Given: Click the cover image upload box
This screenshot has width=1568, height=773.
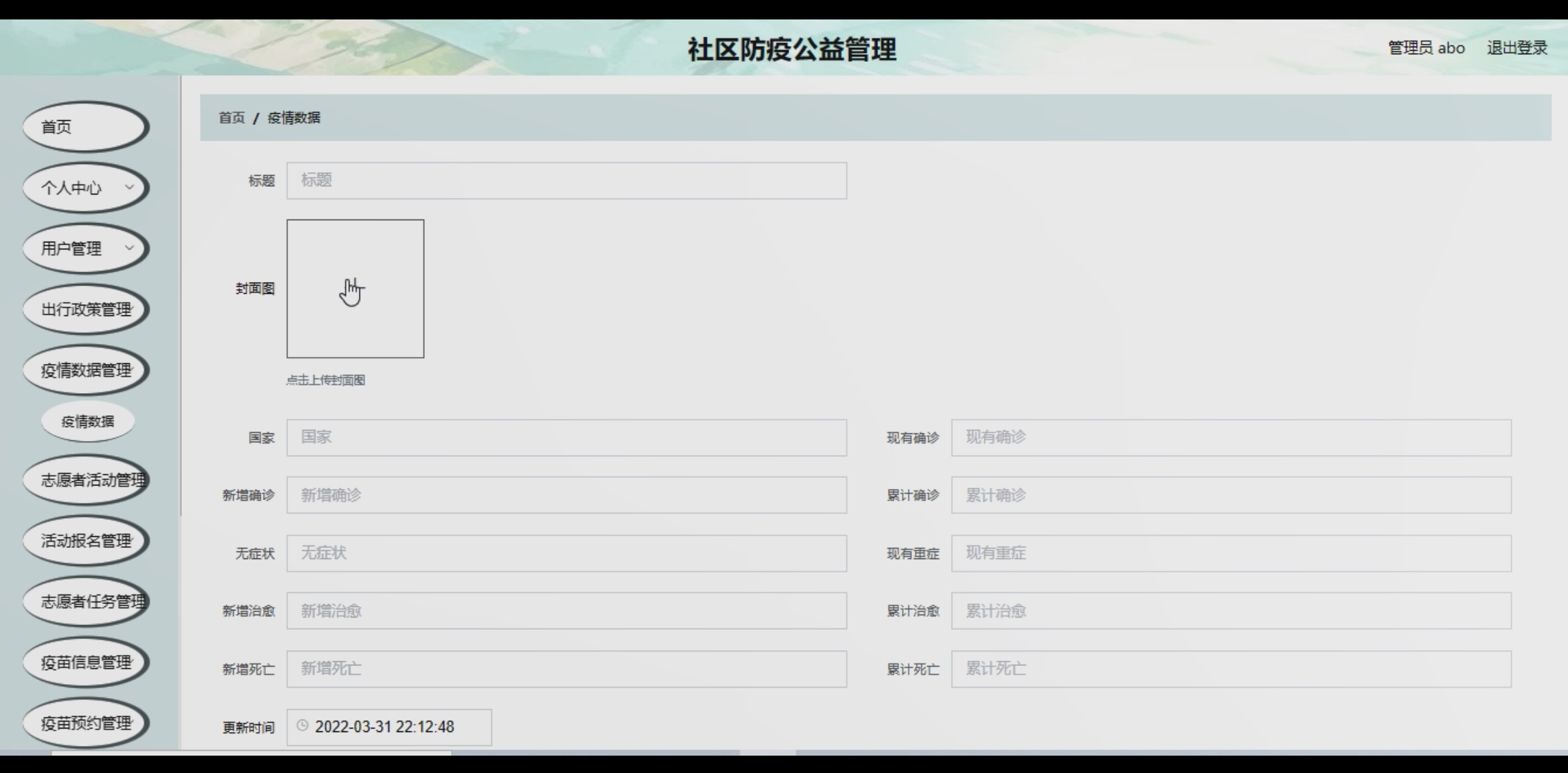Looking at the screenshot, I should pyautogui.click(x=355, y=289).
